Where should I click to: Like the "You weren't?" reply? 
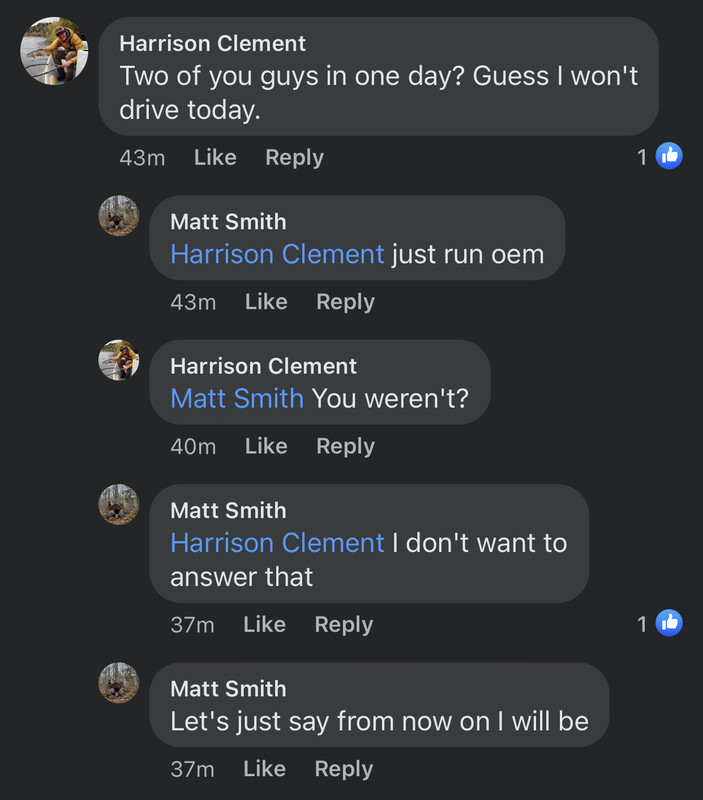266,446
